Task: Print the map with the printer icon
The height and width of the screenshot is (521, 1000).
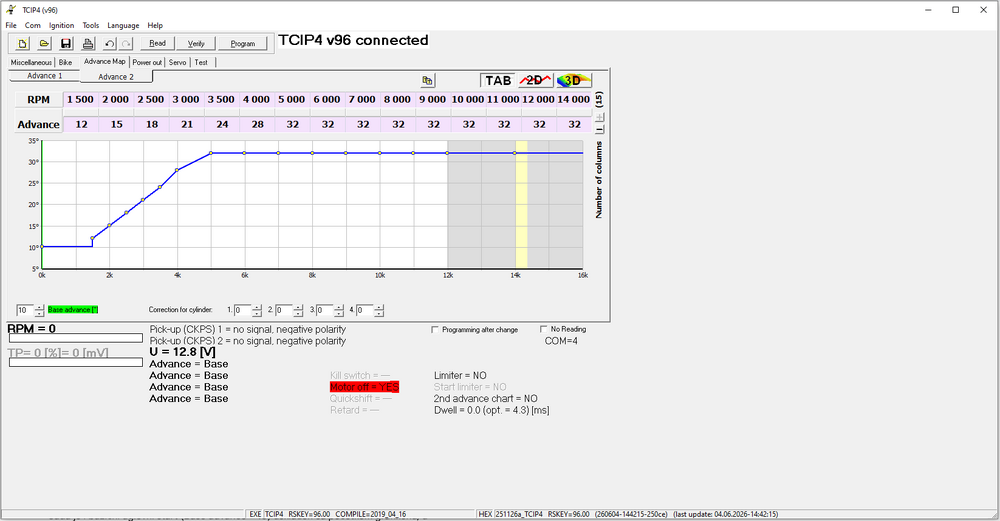Action: point(88,43)
